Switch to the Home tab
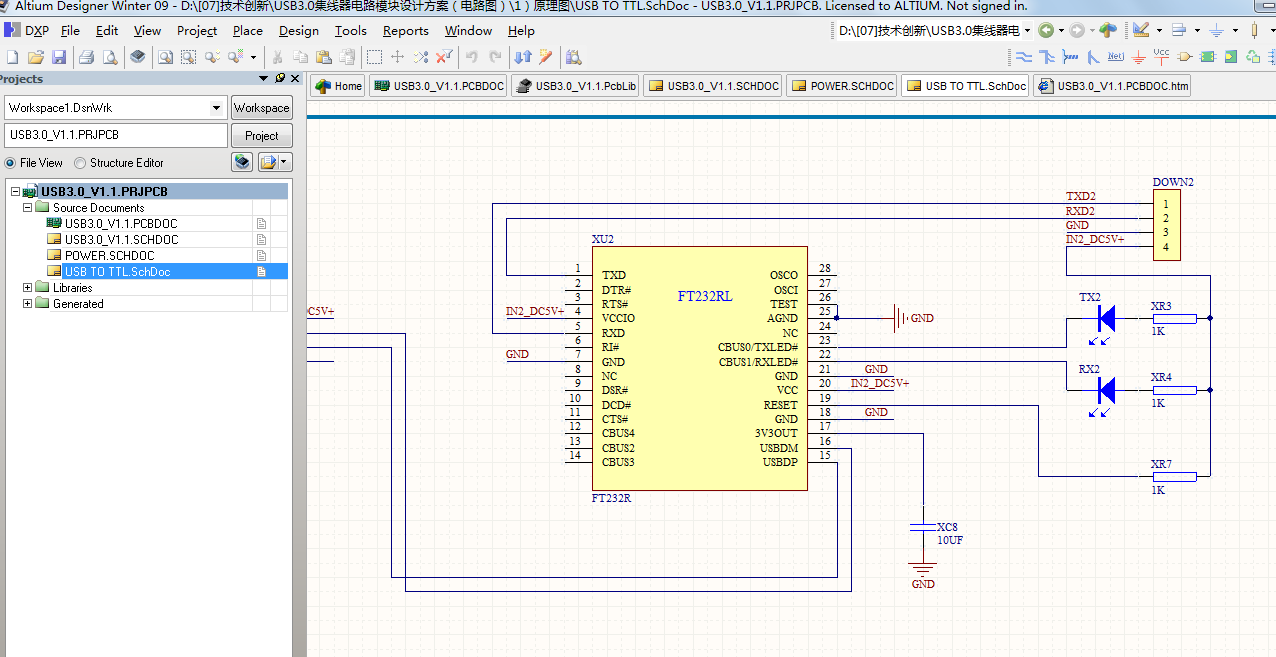The height and width of the screenshot is (657, 1276). 338,86
